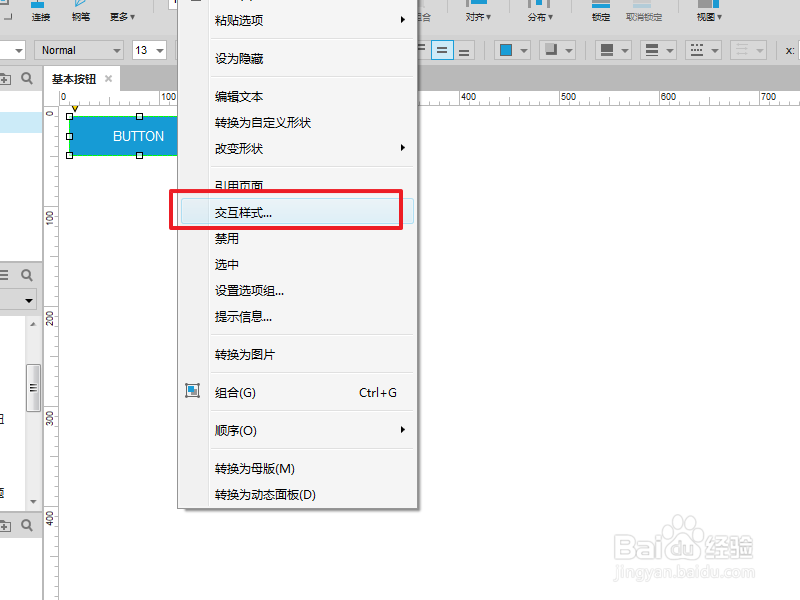The width and height of the screenshot is (800, 600).
Task: Select the 连接 connector tool
Action: [x=40, y=11]
